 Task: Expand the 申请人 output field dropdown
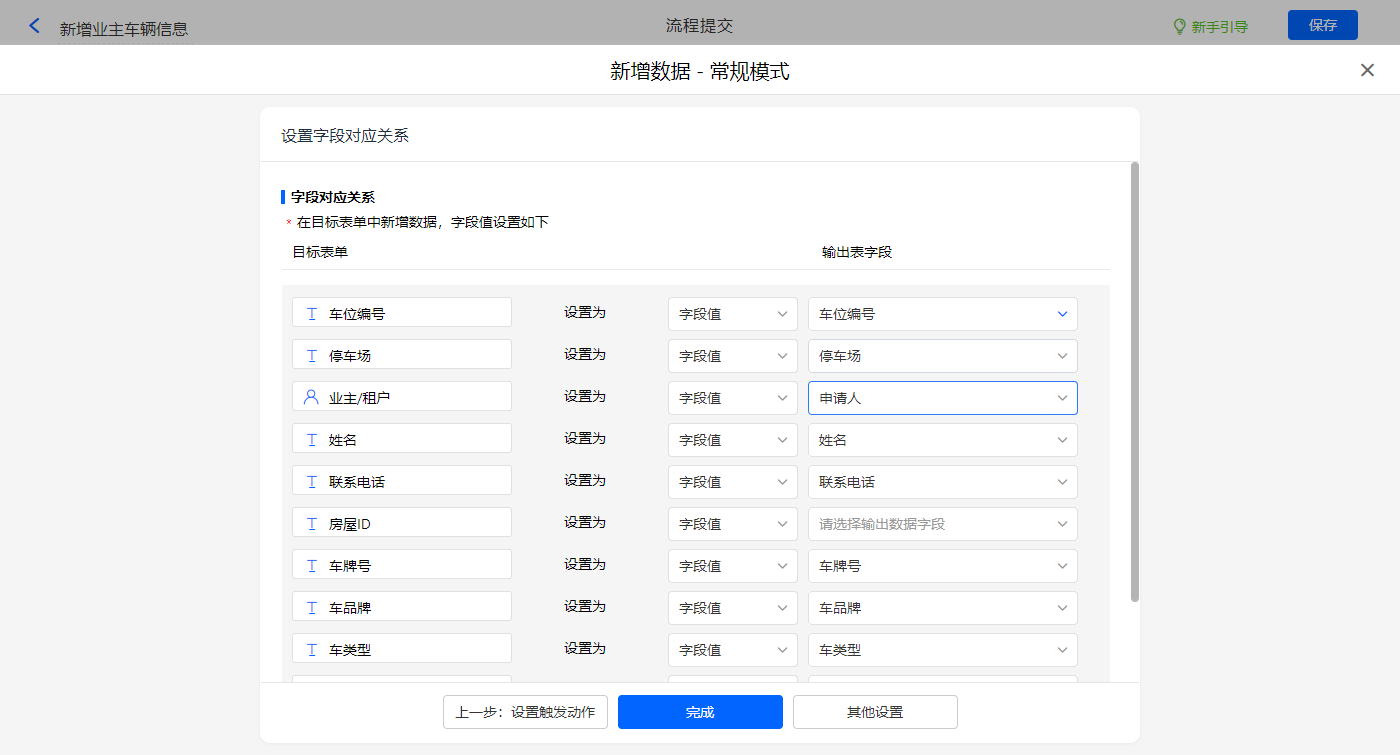tap(942, 398)
